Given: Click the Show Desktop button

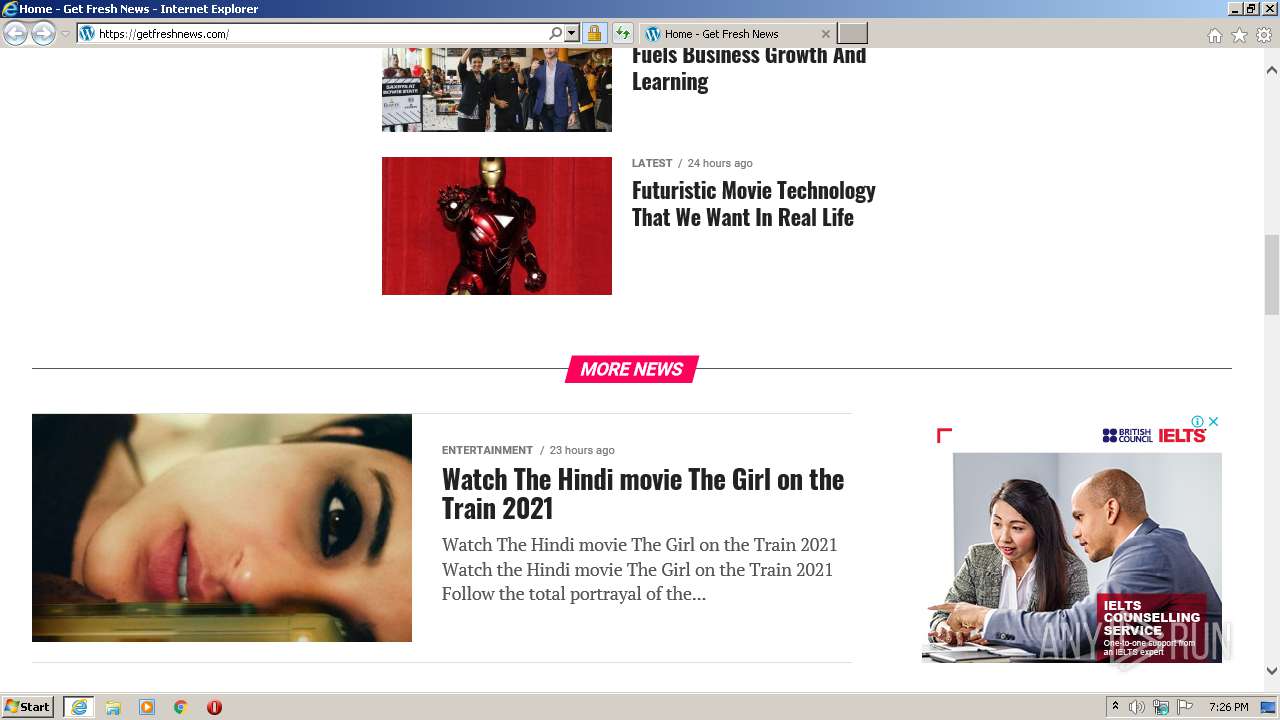Looking at the screenshot, I should [1269, 707].
